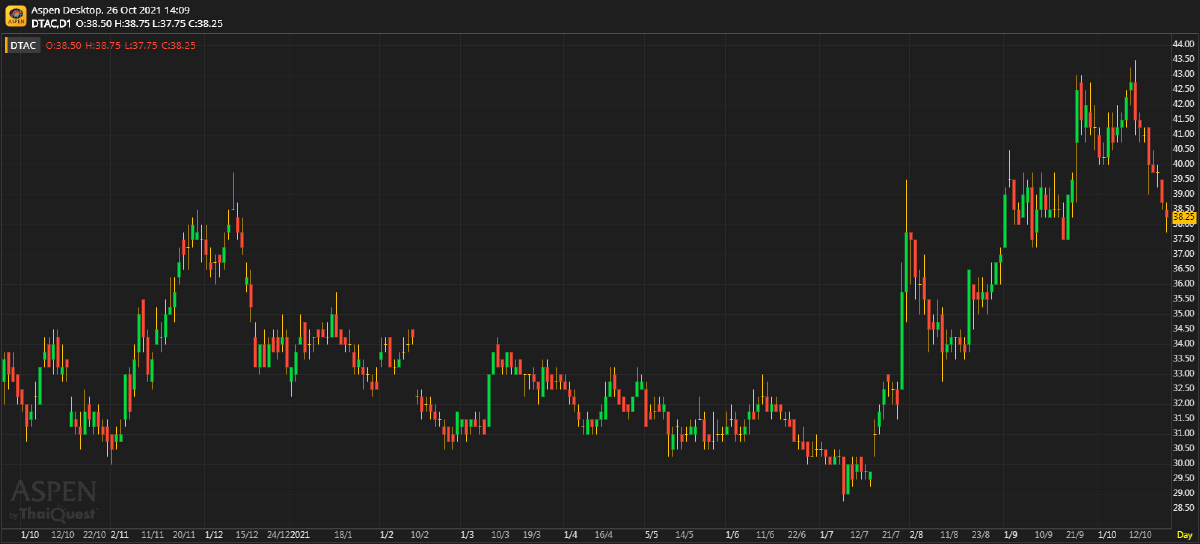The height and width of the screenshot is (544, 1200).
Task: Click the 1/3 date axis label
Action: pos(467,536)
